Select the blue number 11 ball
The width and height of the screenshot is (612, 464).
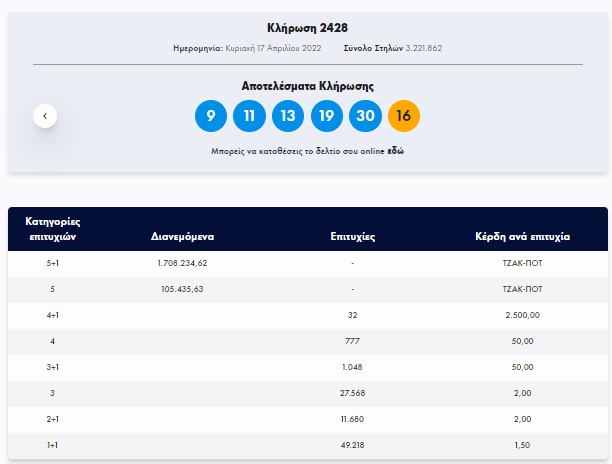[x=249, y=116]
